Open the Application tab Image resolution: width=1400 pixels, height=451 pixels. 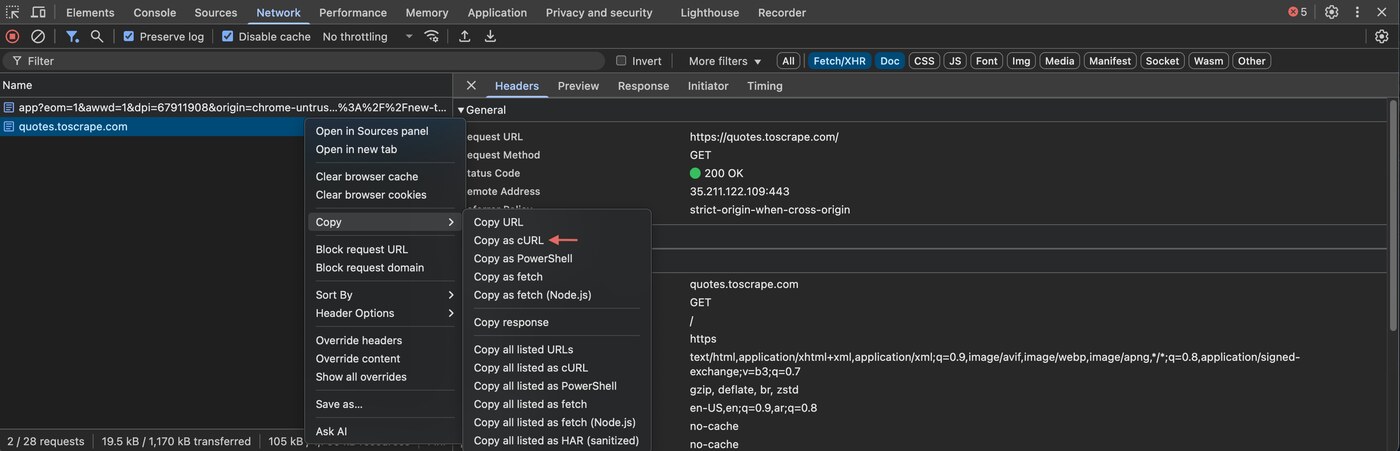pos(497,12)
